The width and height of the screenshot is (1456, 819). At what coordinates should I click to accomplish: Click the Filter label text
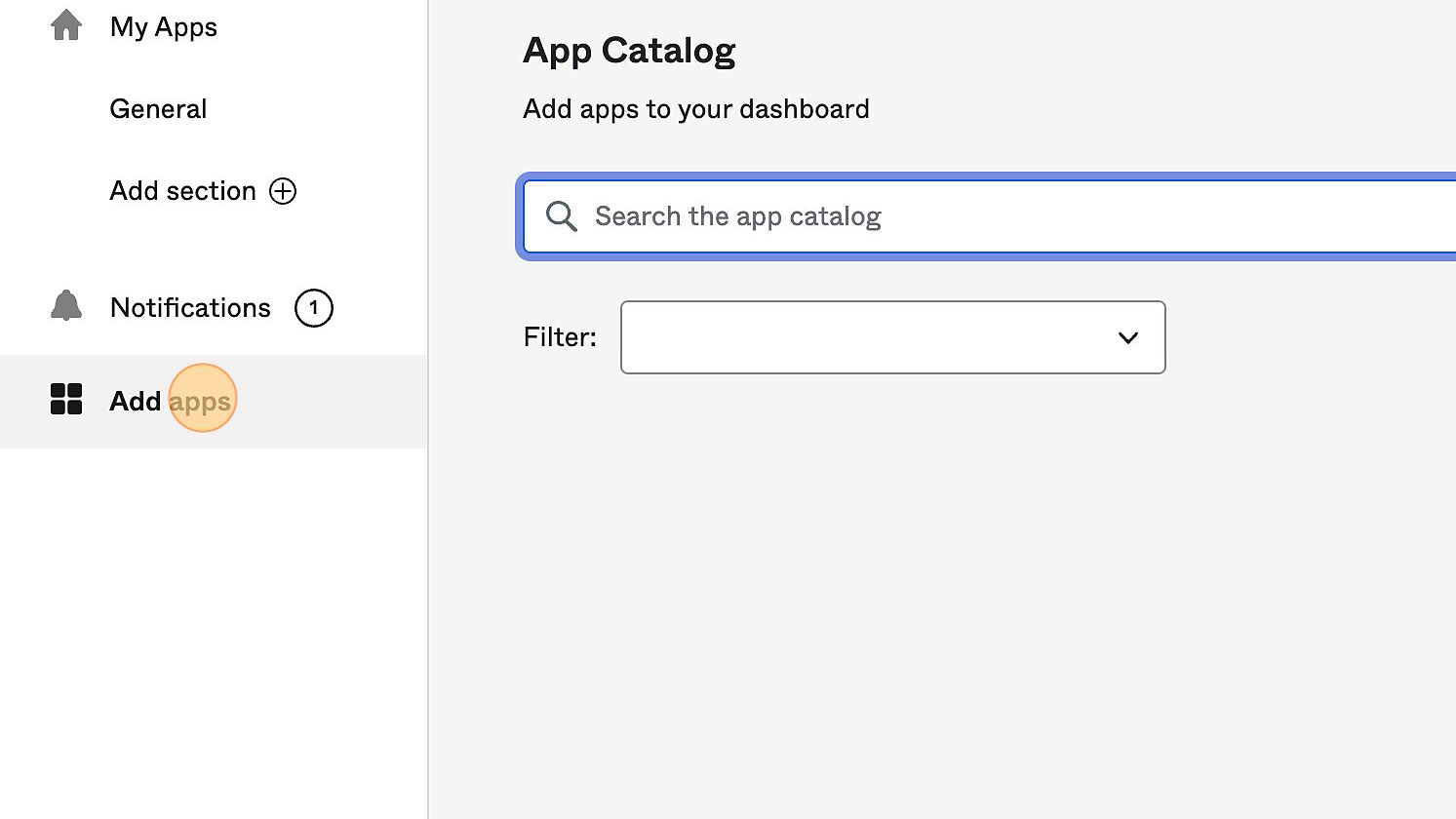pyautogui.click(x=560, y=337)
